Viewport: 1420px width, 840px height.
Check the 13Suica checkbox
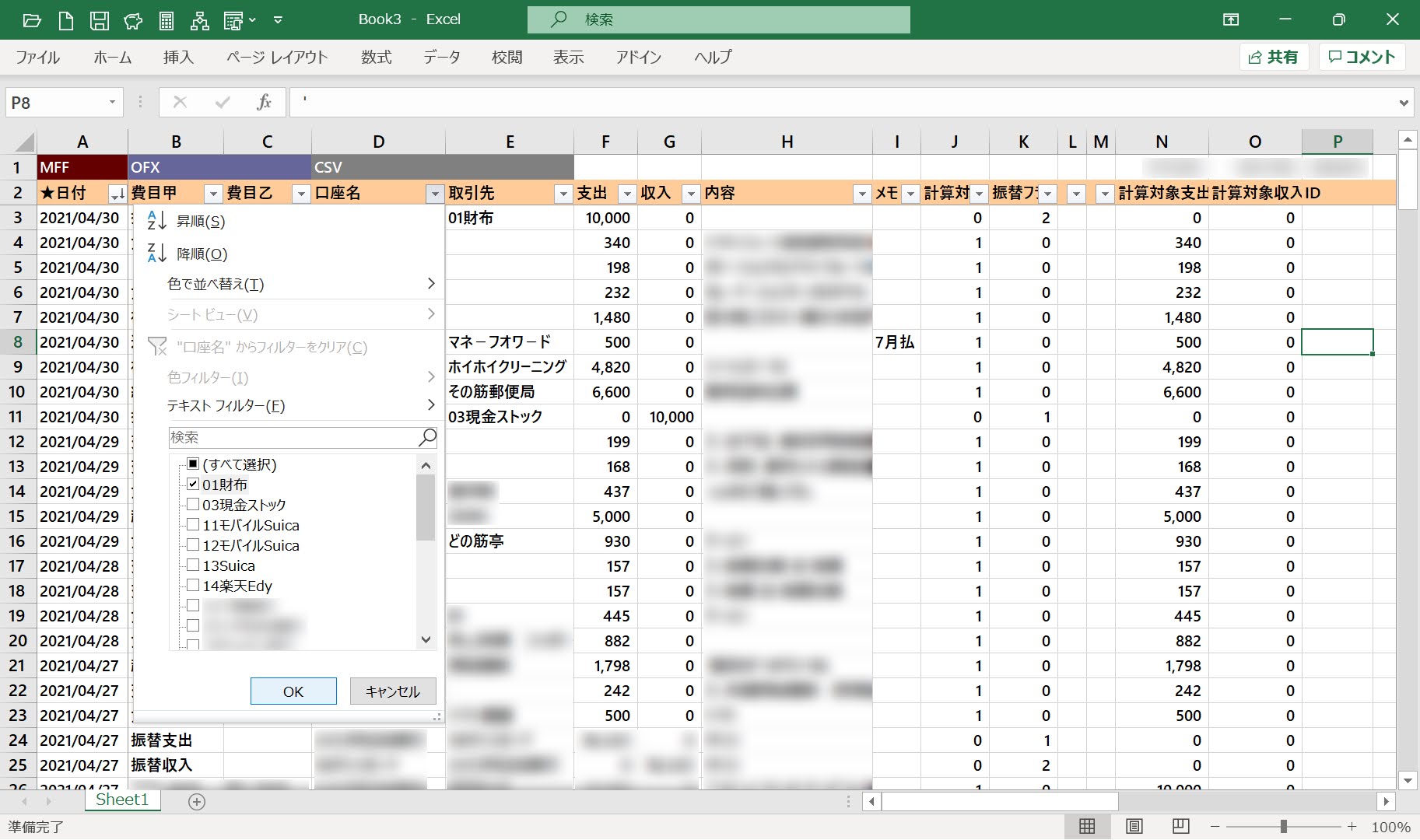[x=193, y=565]
